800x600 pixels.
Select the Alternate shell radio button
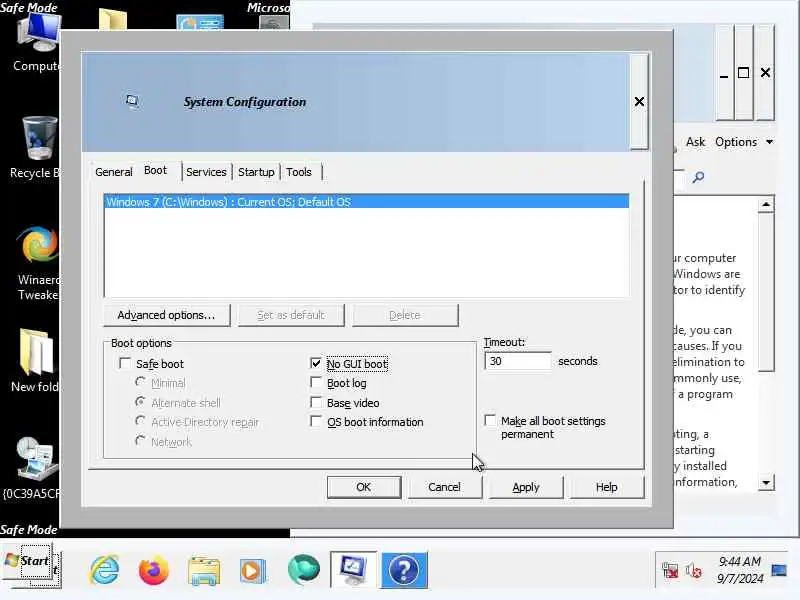pyautogui.click(x=140, y=402)
